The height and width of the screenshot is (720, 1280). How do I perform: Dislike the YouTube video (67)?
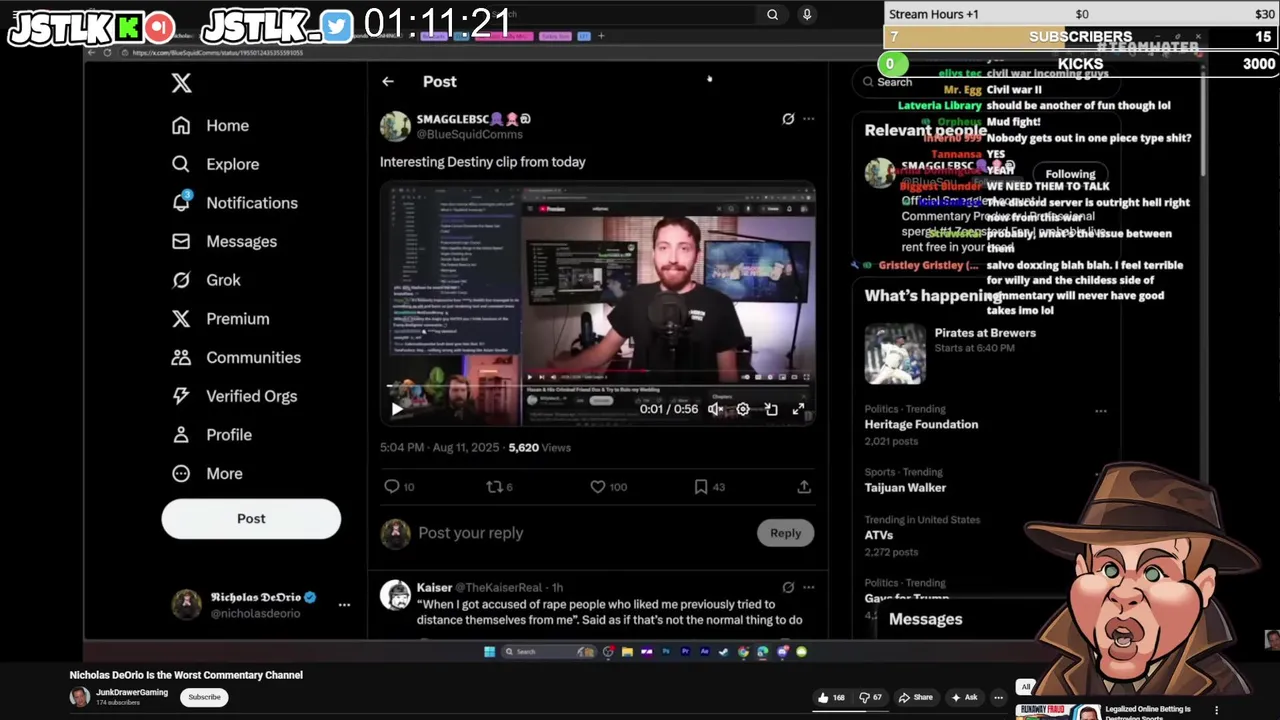pyautogui.click(x=870, y=697)
